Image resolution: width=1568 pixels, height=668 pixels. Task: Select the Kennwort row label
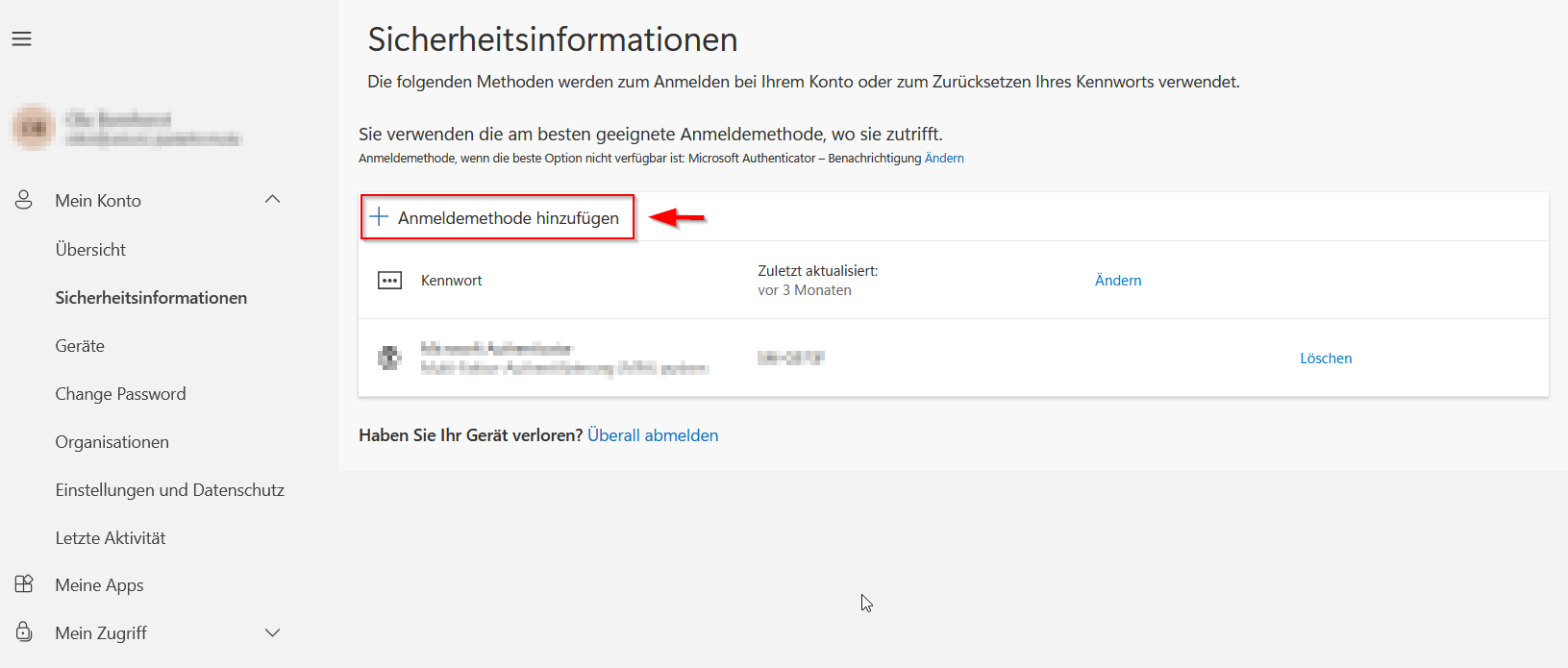451,281
